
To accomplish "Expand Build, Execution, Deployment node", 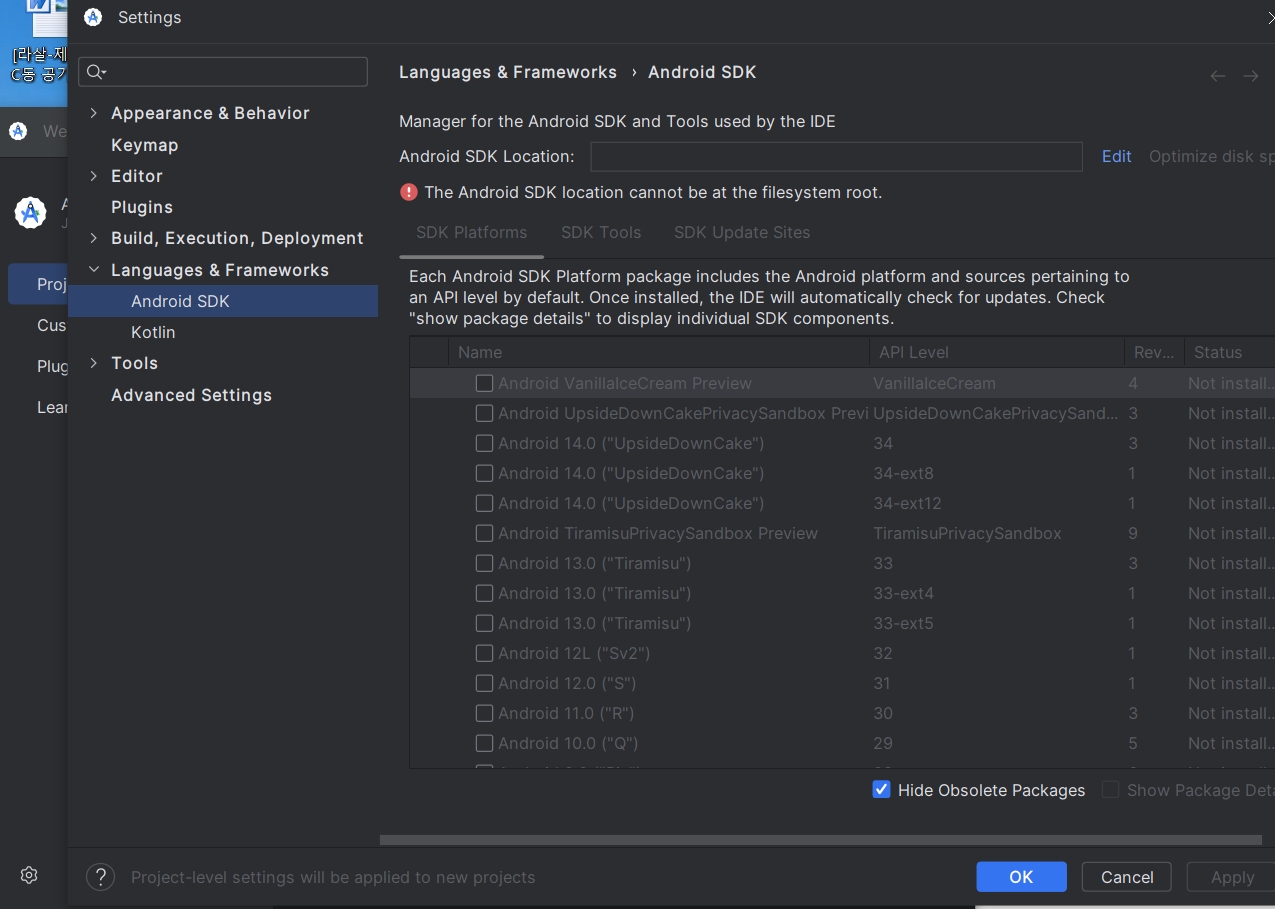I will 94,238.
